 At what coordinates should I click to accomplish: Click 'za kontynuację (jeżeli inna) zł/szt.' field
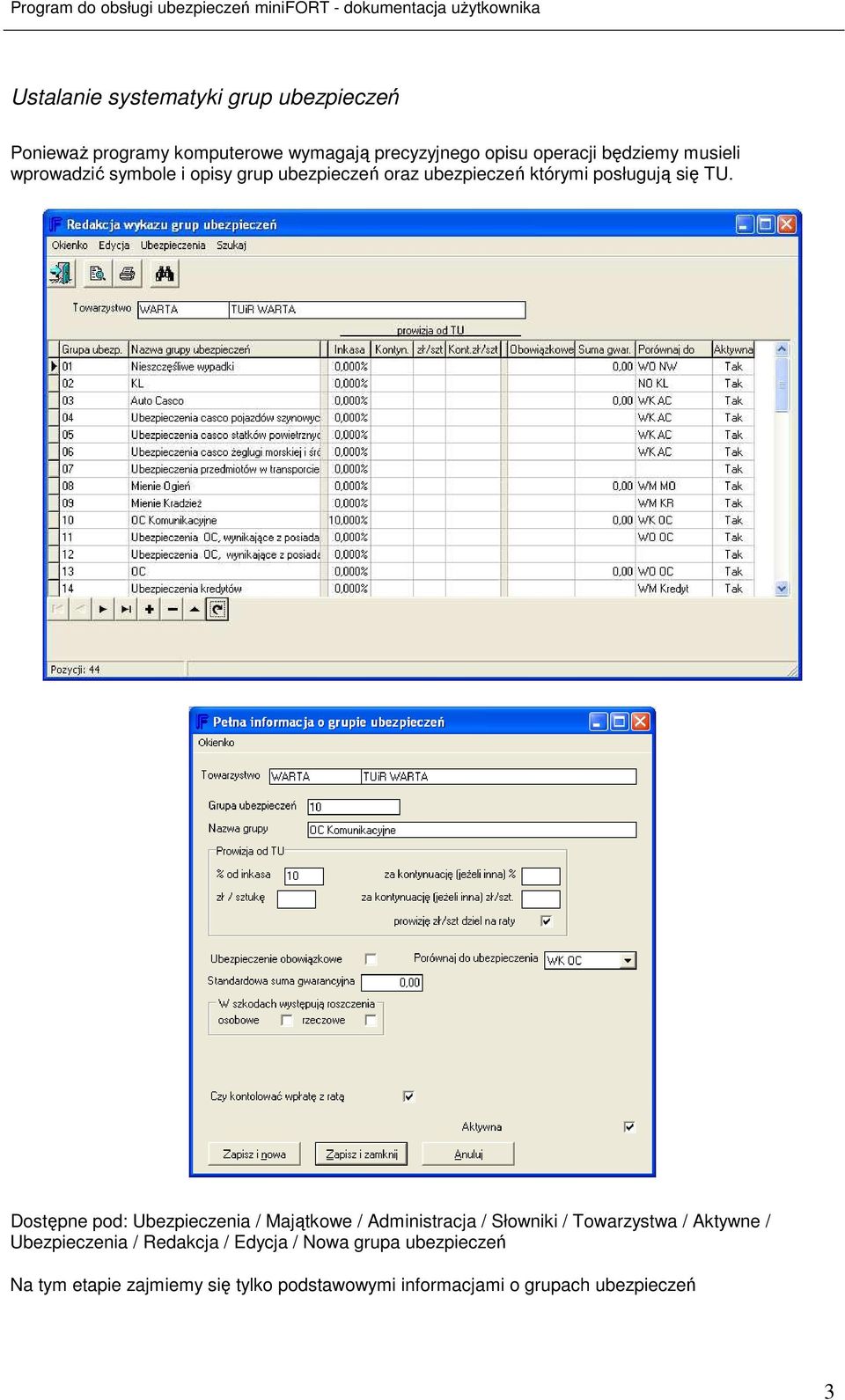click(x=541, y=899)
